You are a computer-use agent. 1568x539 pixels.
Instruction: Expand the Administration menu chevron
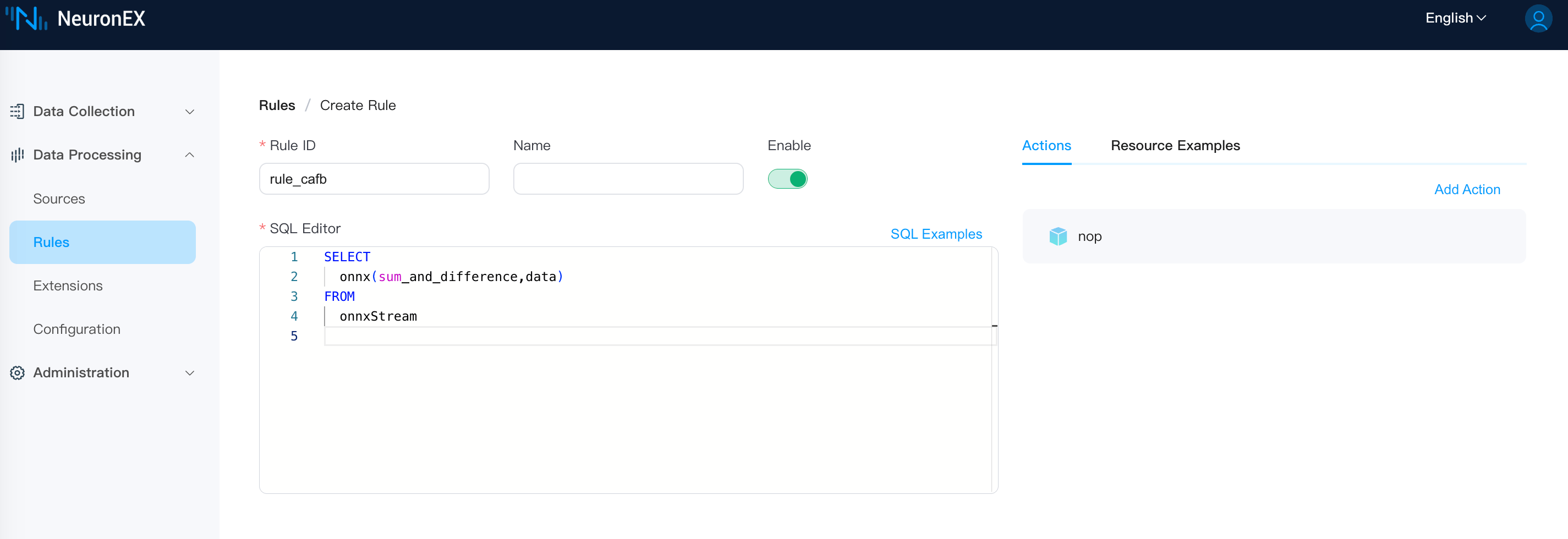(190, 373)
